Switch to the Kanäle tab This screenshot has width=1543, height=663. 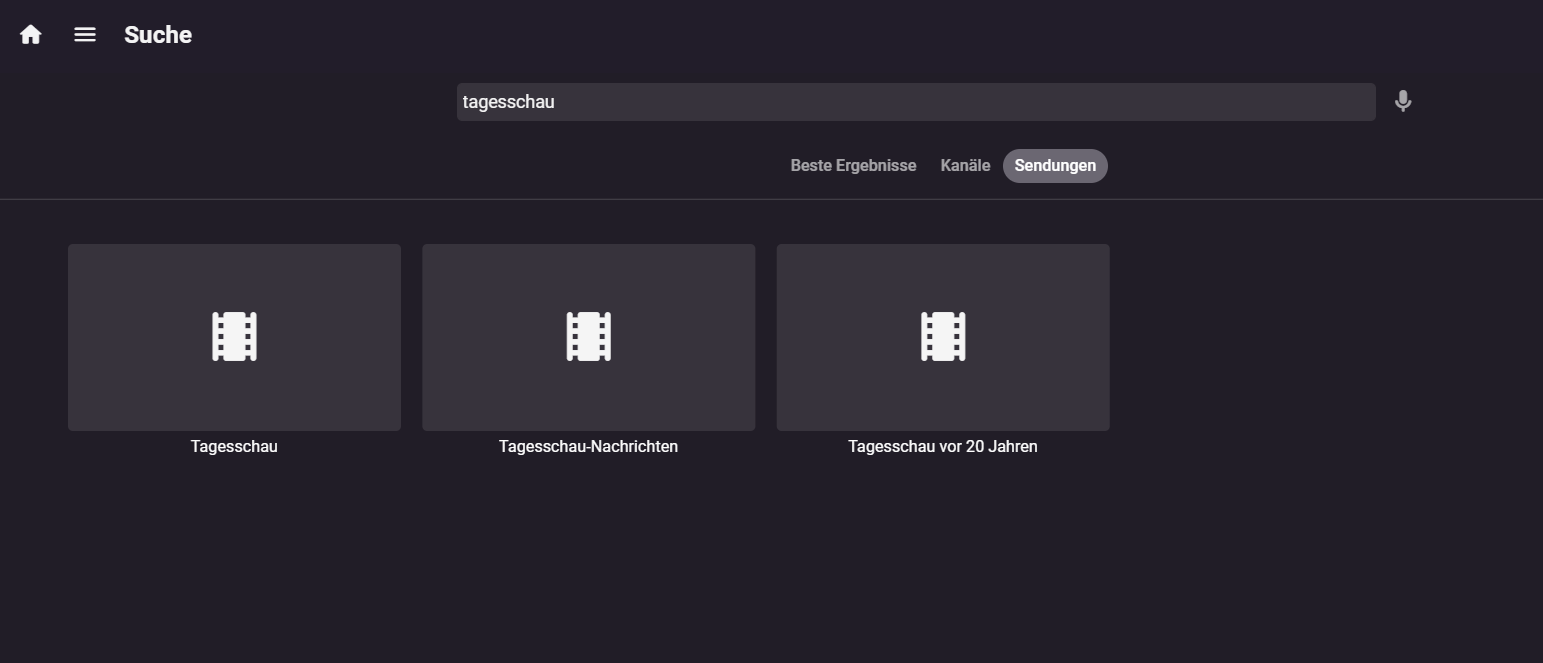click(x=965, y=166)
